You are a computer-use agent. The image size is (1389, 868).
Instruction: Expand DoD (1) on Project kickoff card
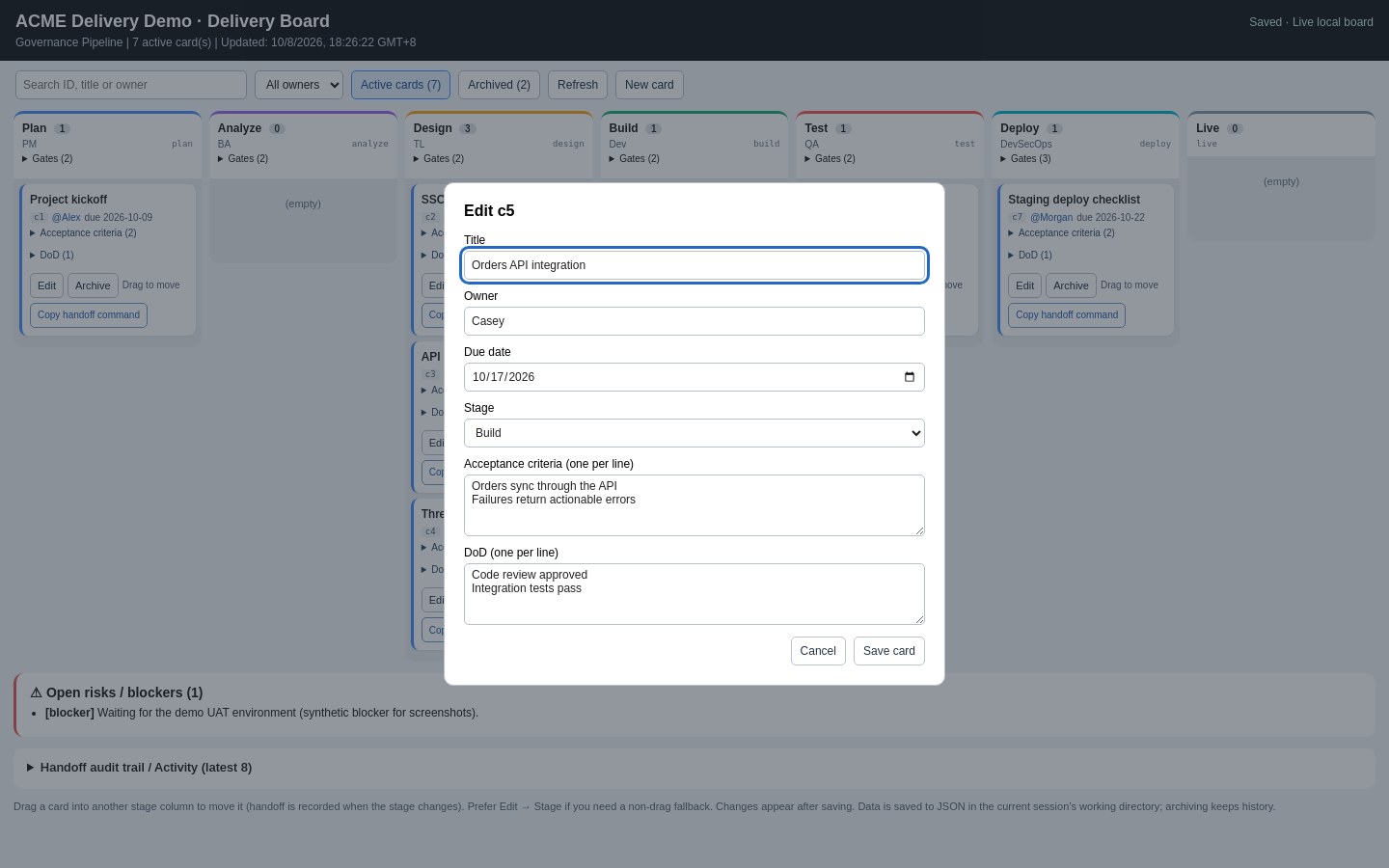coord(52,255)
